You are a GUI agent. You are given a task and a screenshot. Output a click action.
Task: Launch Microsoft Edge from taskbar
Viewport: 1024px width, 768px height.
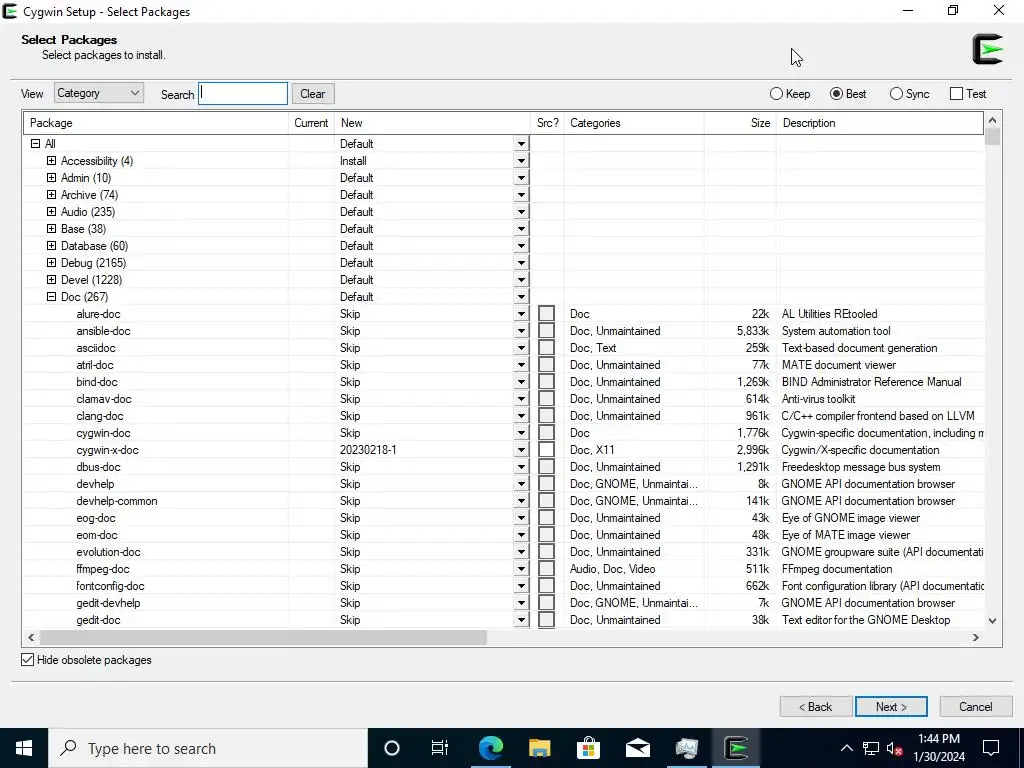(x=490, y=748)
